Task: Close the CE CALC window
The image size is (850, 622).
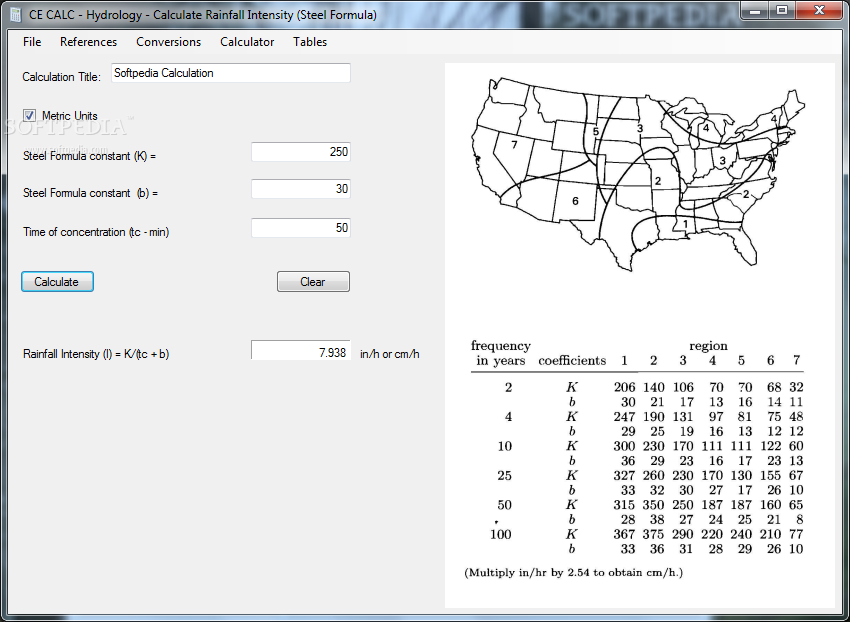Action: pos(819,10)
